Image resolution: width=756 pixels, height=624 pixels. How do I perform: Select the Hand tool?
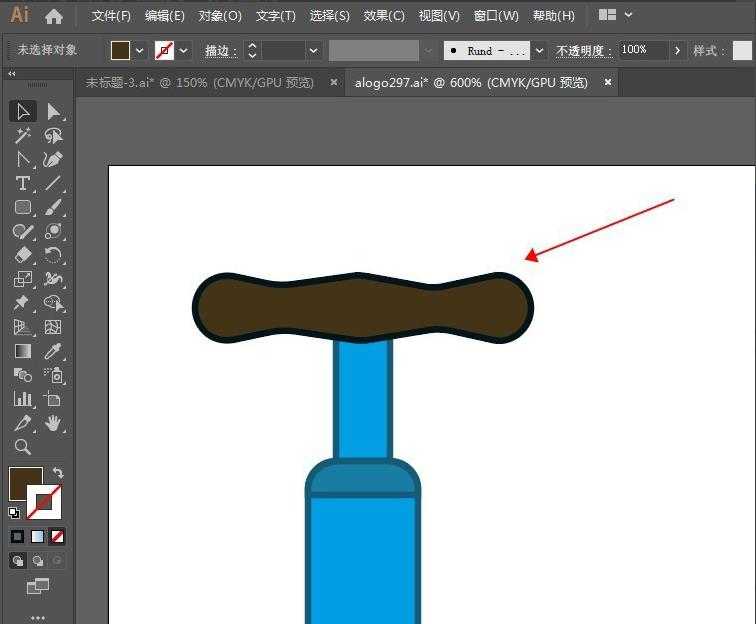pos(53,423)
